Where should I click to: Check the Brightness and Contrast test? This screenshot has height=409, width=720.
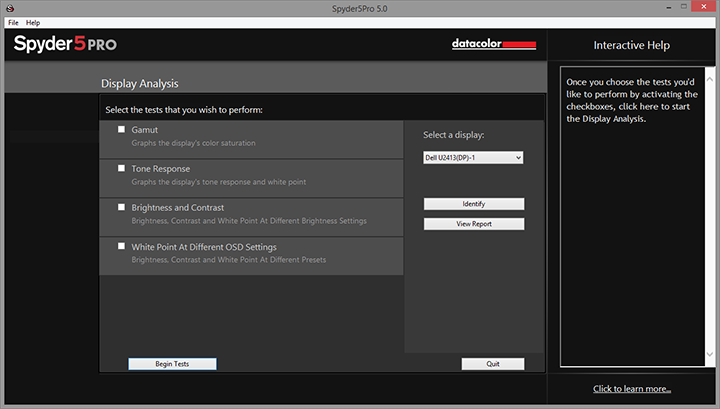pos(122,207)
